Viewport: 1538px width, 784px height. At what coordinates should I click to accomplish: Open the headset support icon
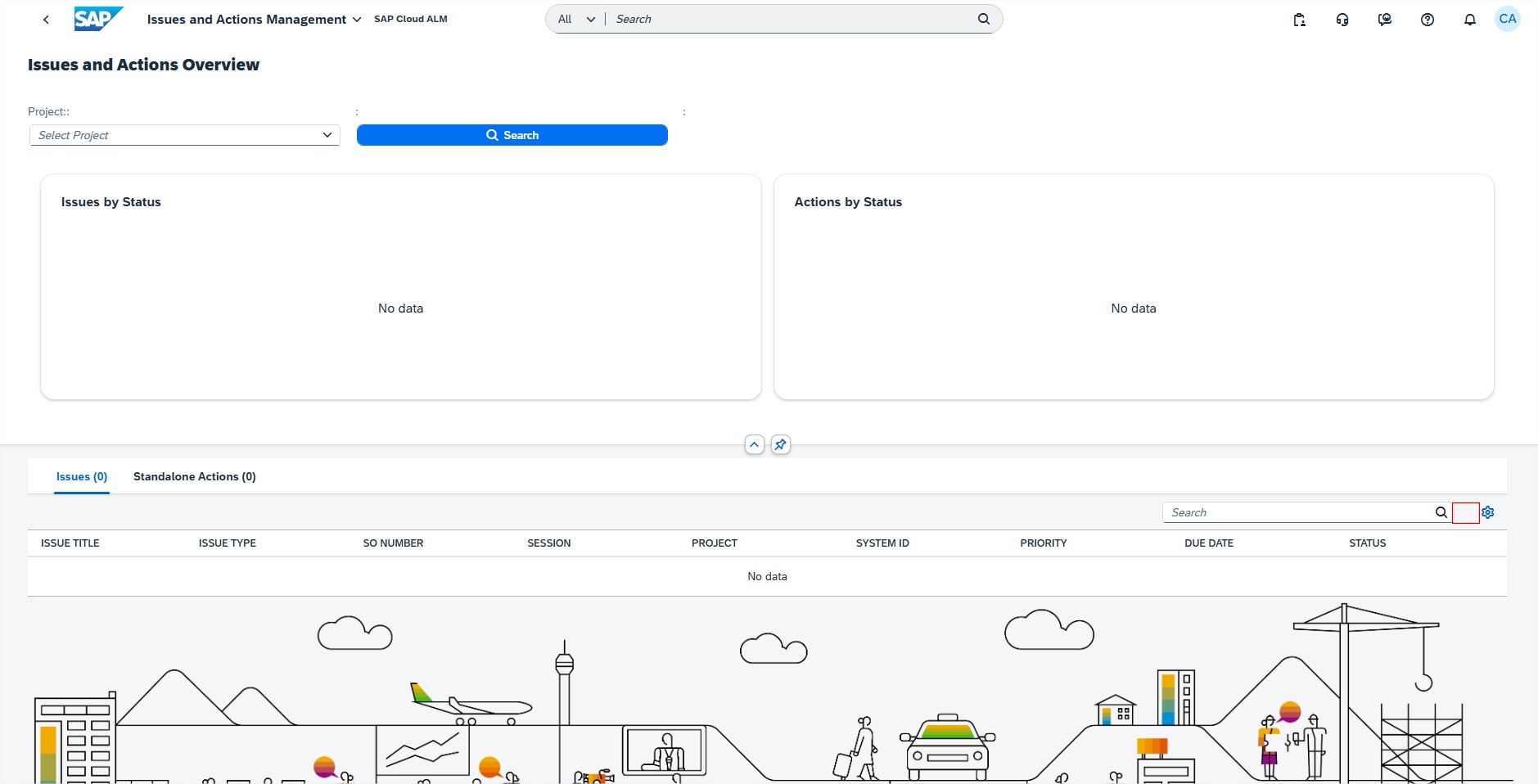click(x=1342, y=20)
